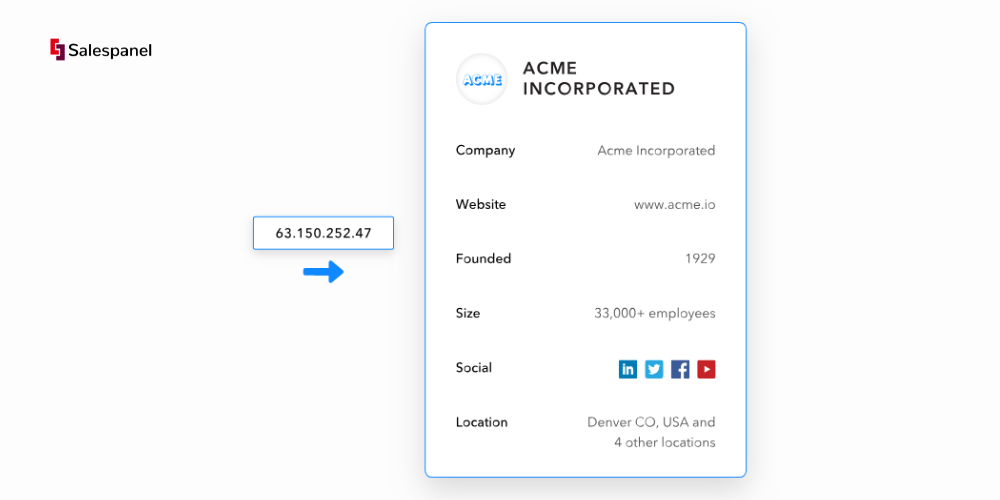Click the ACME INCORPORATED card heading
This screenshot has height=500, width=1000.
(598, 78)
